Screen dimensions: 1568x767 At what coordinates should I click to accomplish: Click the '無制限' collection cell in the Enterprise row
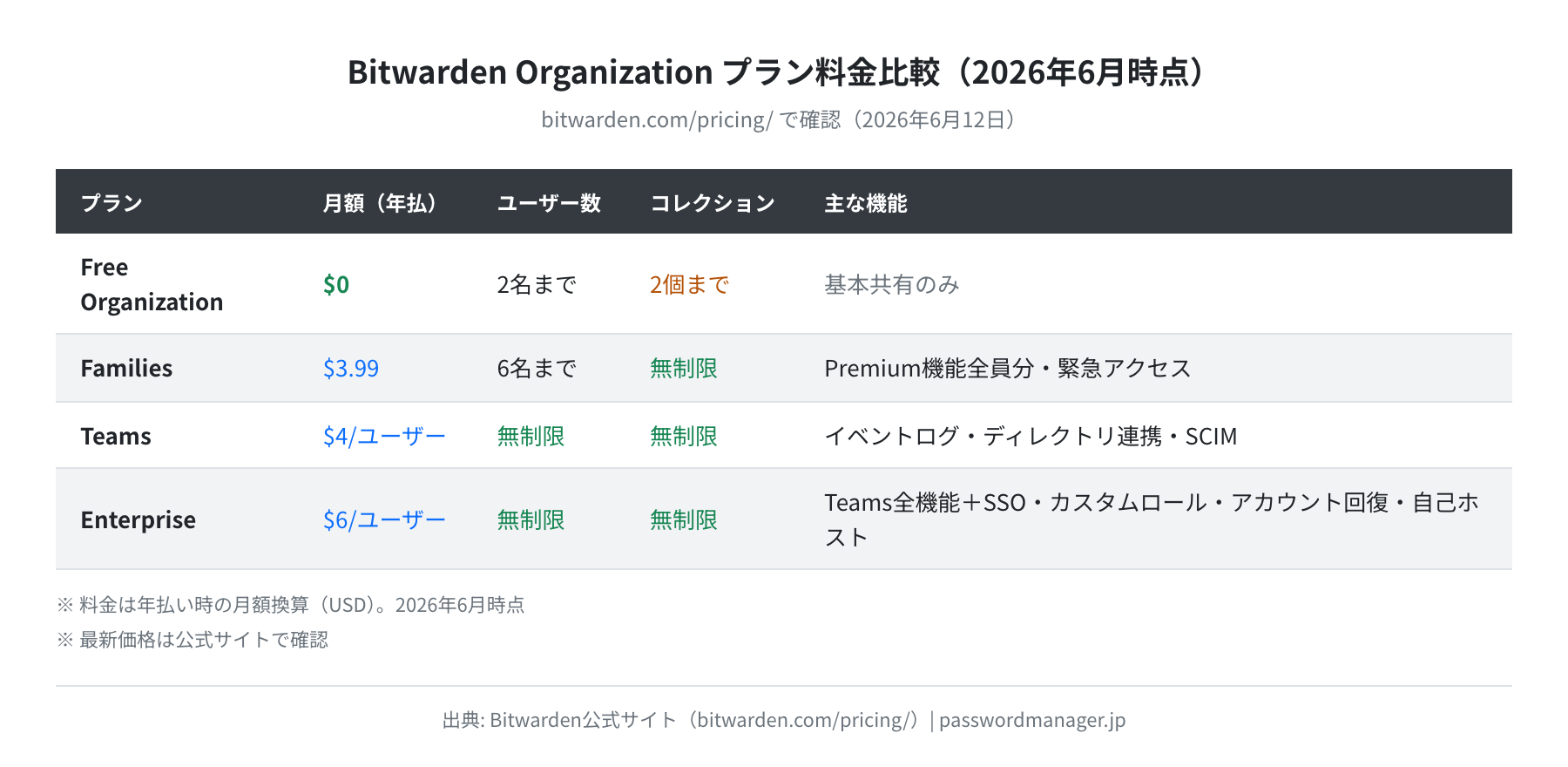coord(684,519)
